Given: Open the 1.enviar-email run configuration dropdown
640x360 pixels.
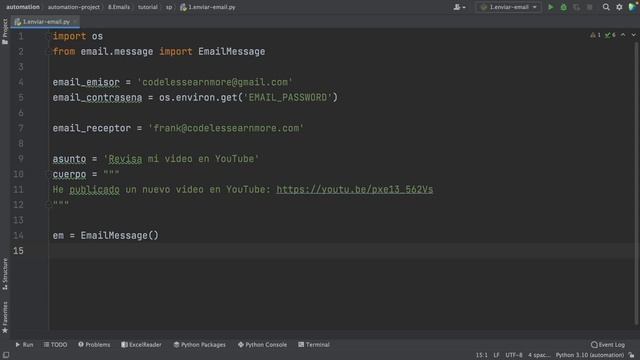Looking at the screenshot, I should 509,7.
